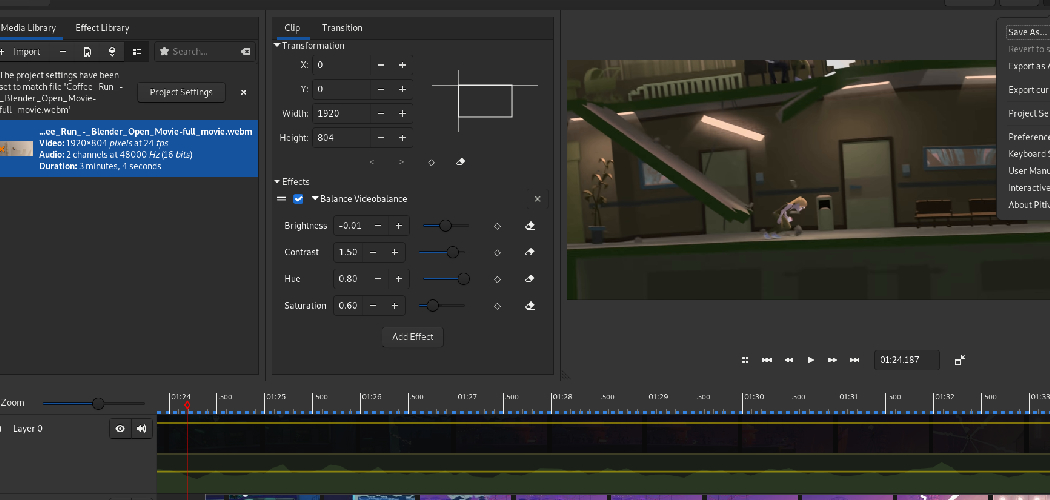Increase the Width value
The width and height of the screenshot is (1050, 500).
[402, 114]
